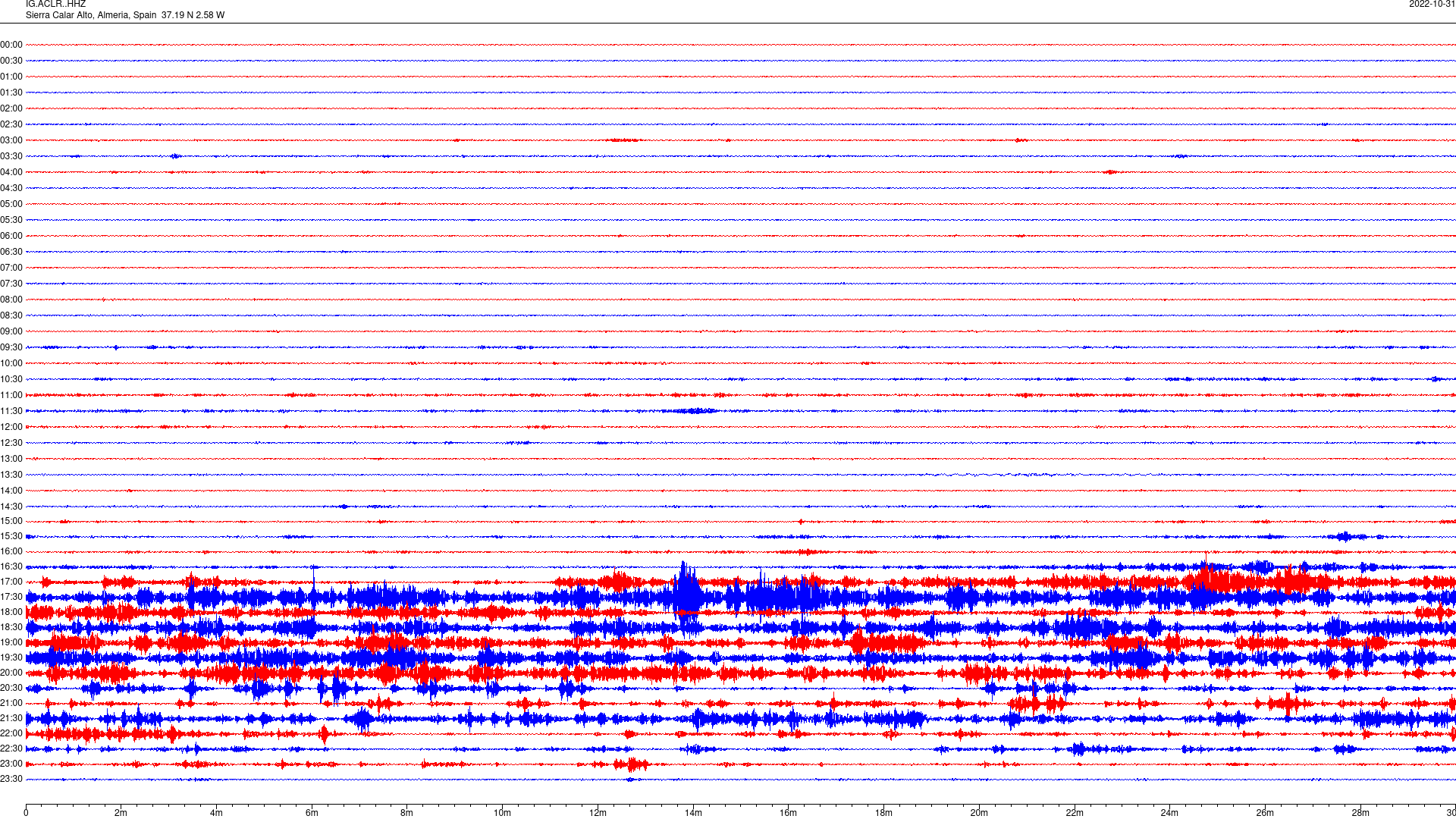1456x819 pixels.
Task: Select the 13:00 trace time label
Action: (x=11, y=459)
